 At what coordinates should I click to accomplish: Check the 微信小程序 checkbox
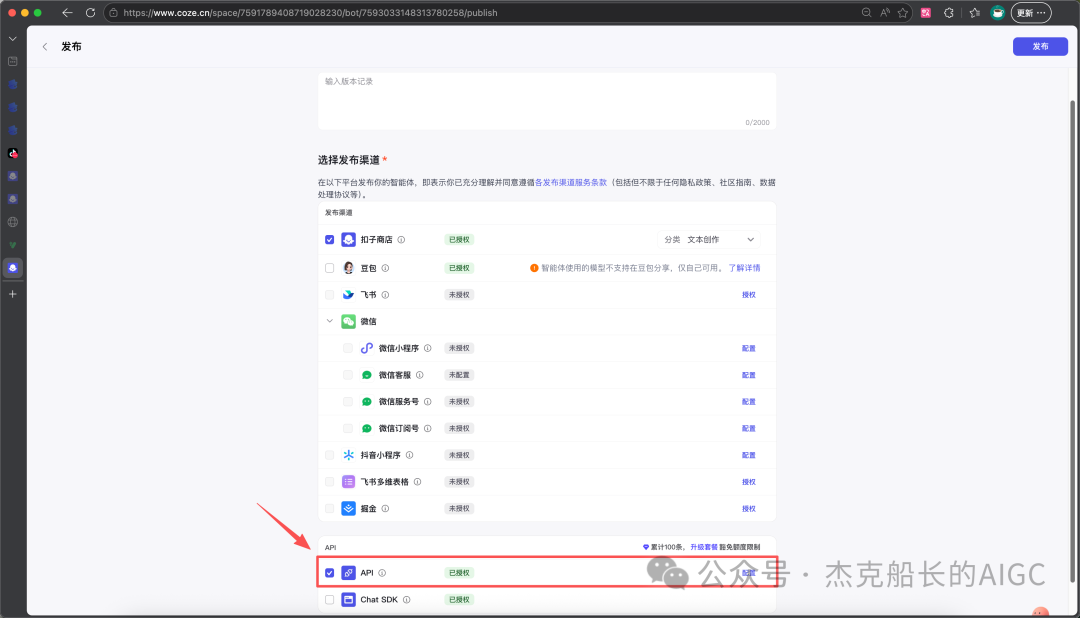click(x=347, y=348)
